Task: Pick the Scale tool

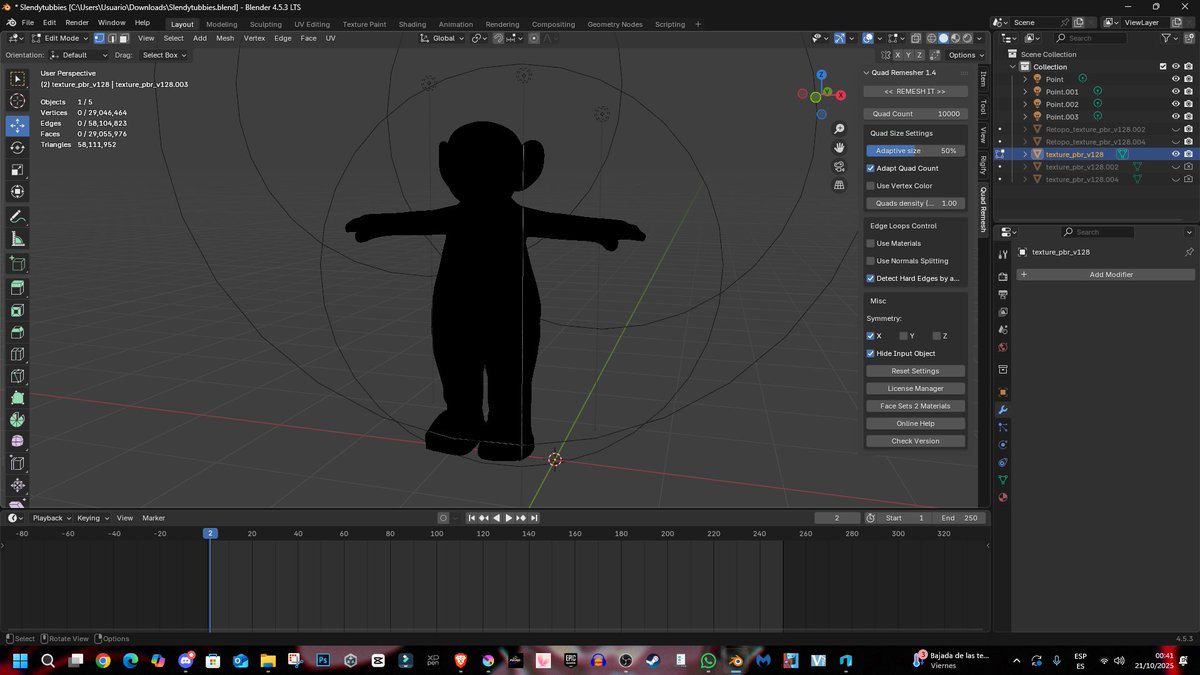Action: [x=17, y=170]
